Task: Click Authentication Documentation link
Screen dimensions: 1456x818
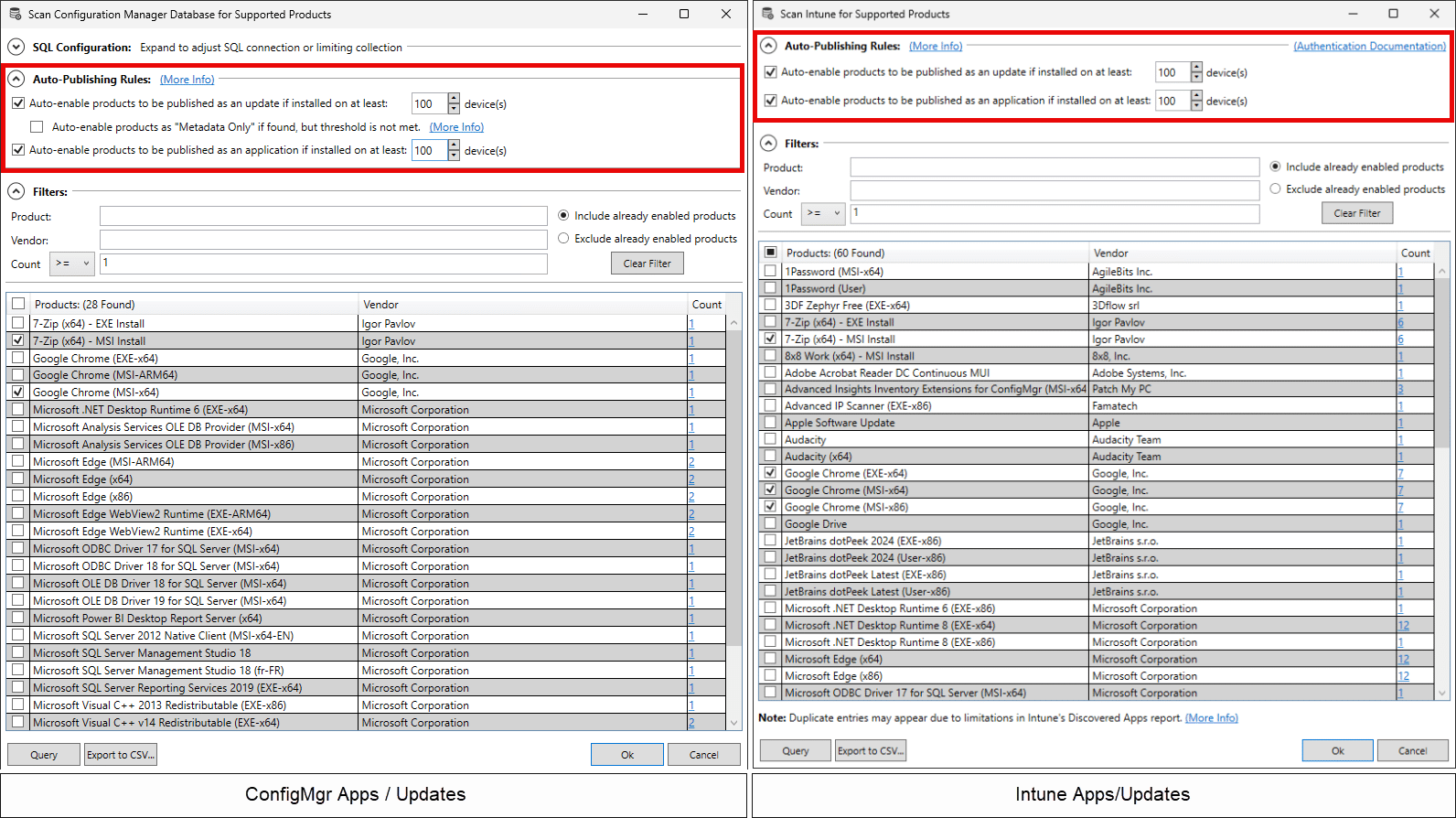Action: click(x=1369, y=46)
